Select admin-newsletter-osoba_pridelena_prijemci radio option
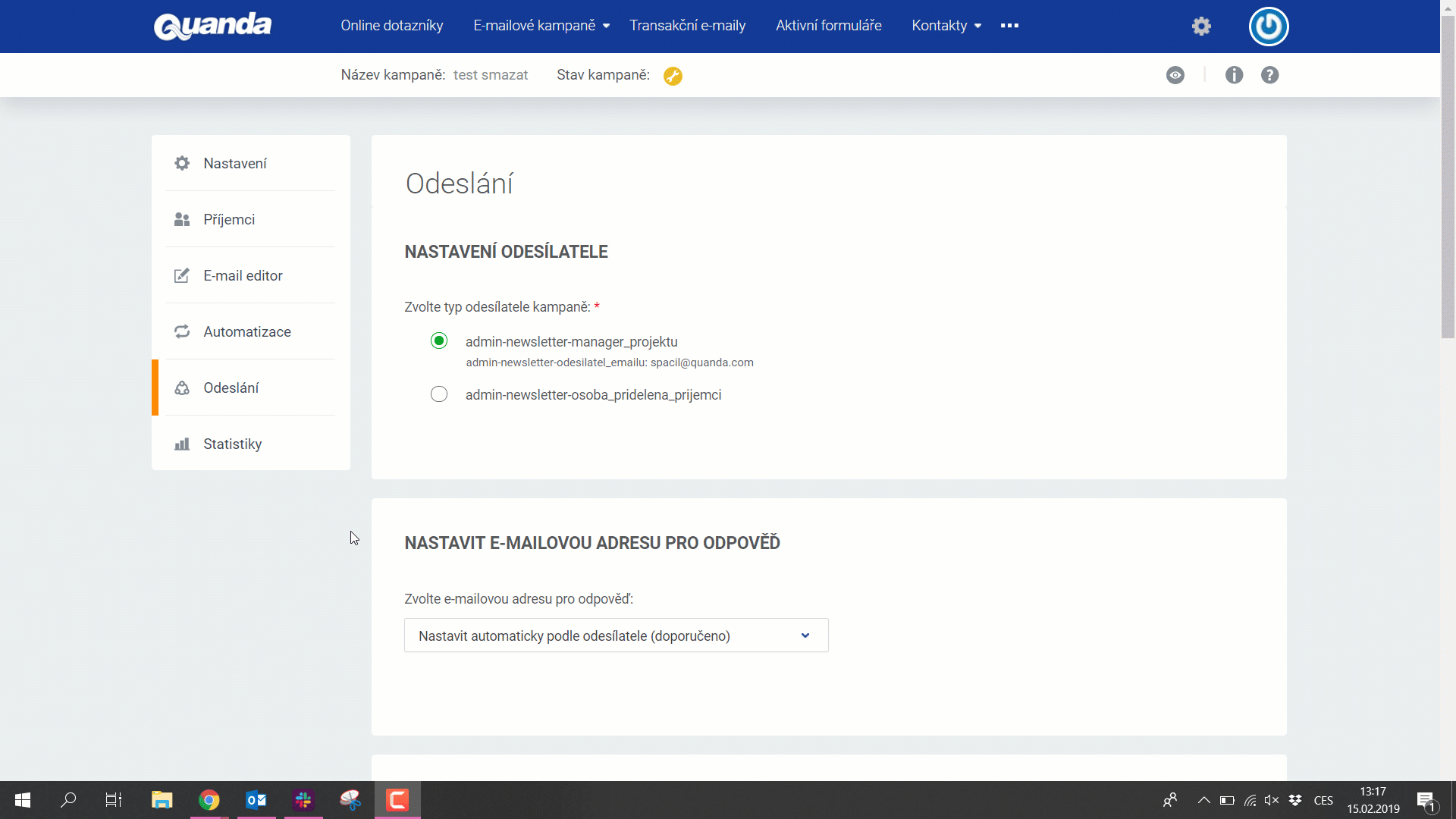1456x819 pixels. [439, 394]
